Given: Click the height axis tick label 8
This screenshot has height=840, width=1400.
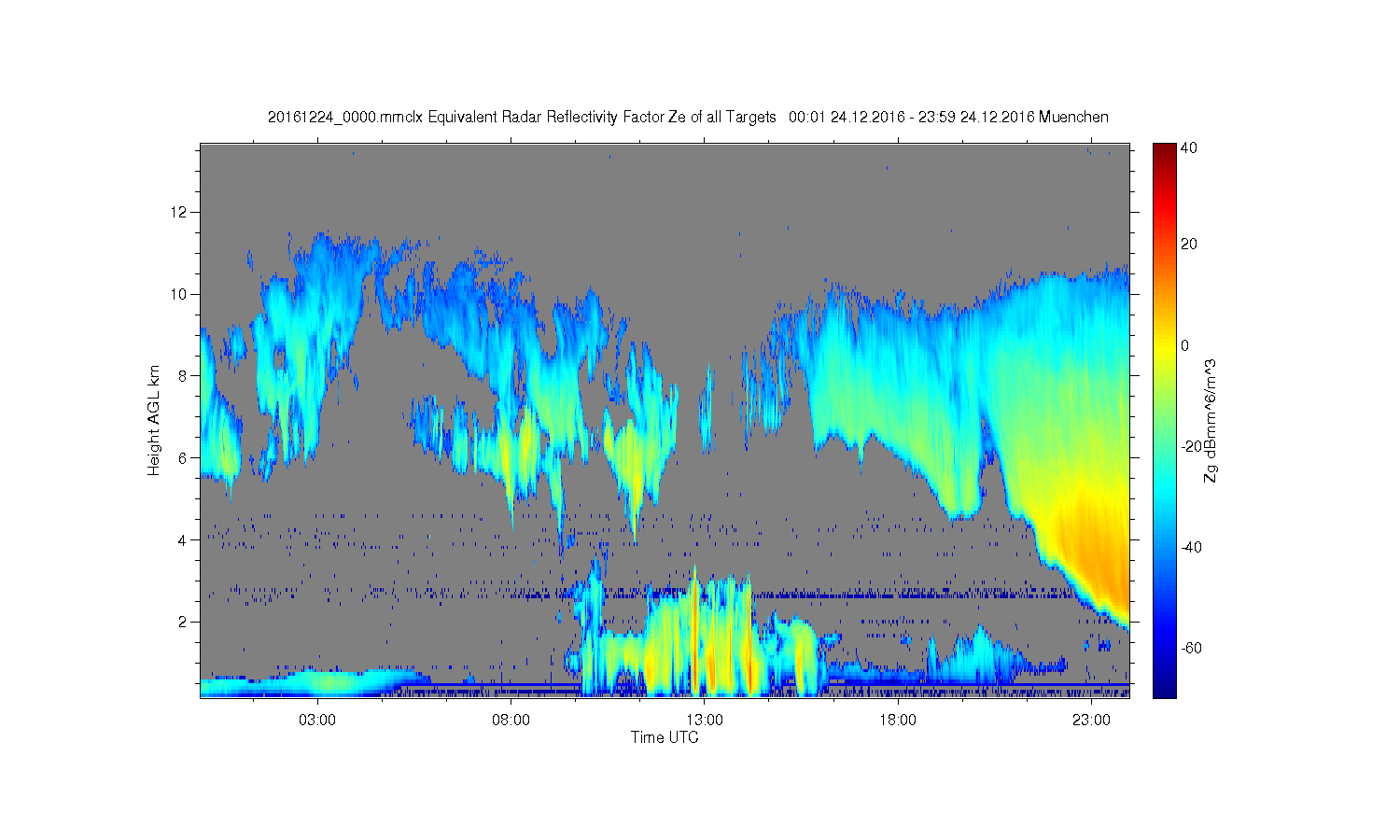Looking at the screenshot, I should tap(183, 376).
